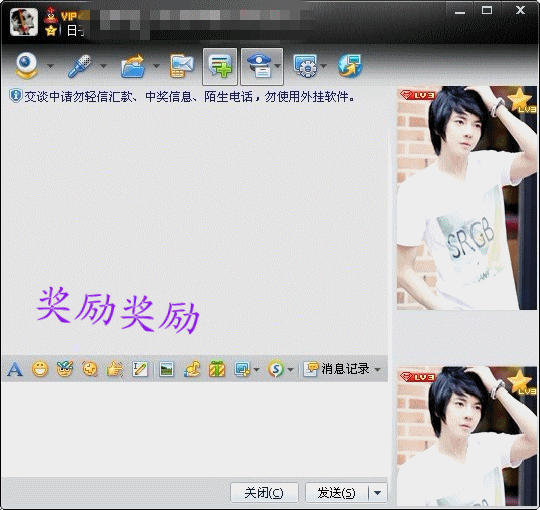Screen dimensions: 540x510
Task: Click the red LV3 badge on top image
Action: coord(418,95)
